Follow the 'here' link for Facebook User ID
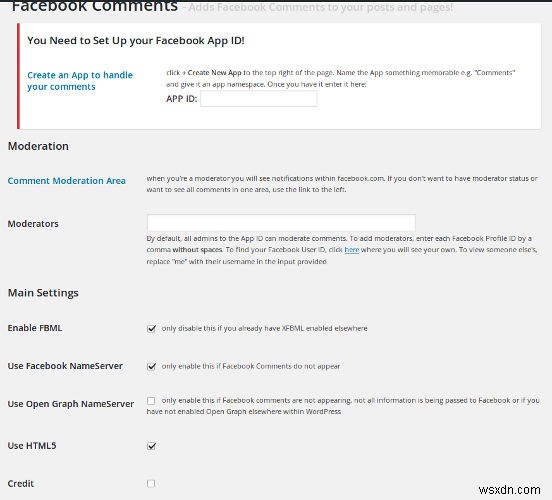The image size is (552, 500). click(x=351, y=250)
